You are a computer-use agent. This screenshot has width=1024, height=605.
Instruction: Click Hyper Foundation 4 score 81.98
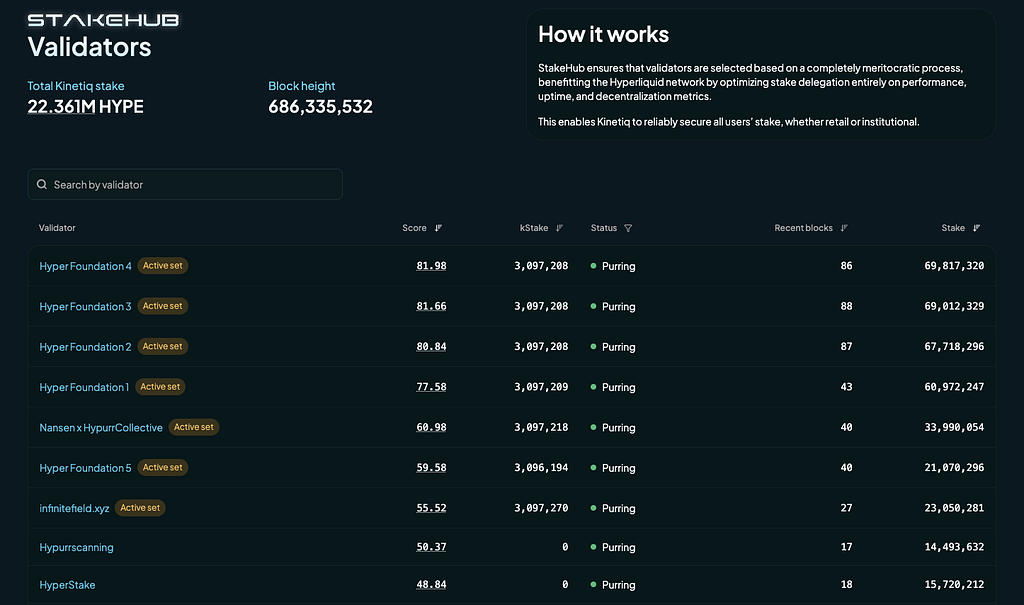click(431, 266)
